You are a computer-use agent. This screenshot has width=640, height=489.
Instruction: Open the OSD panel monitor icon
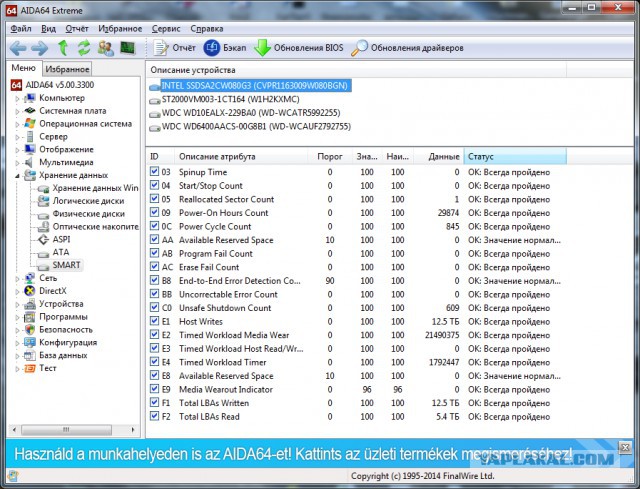click(128, 48)
